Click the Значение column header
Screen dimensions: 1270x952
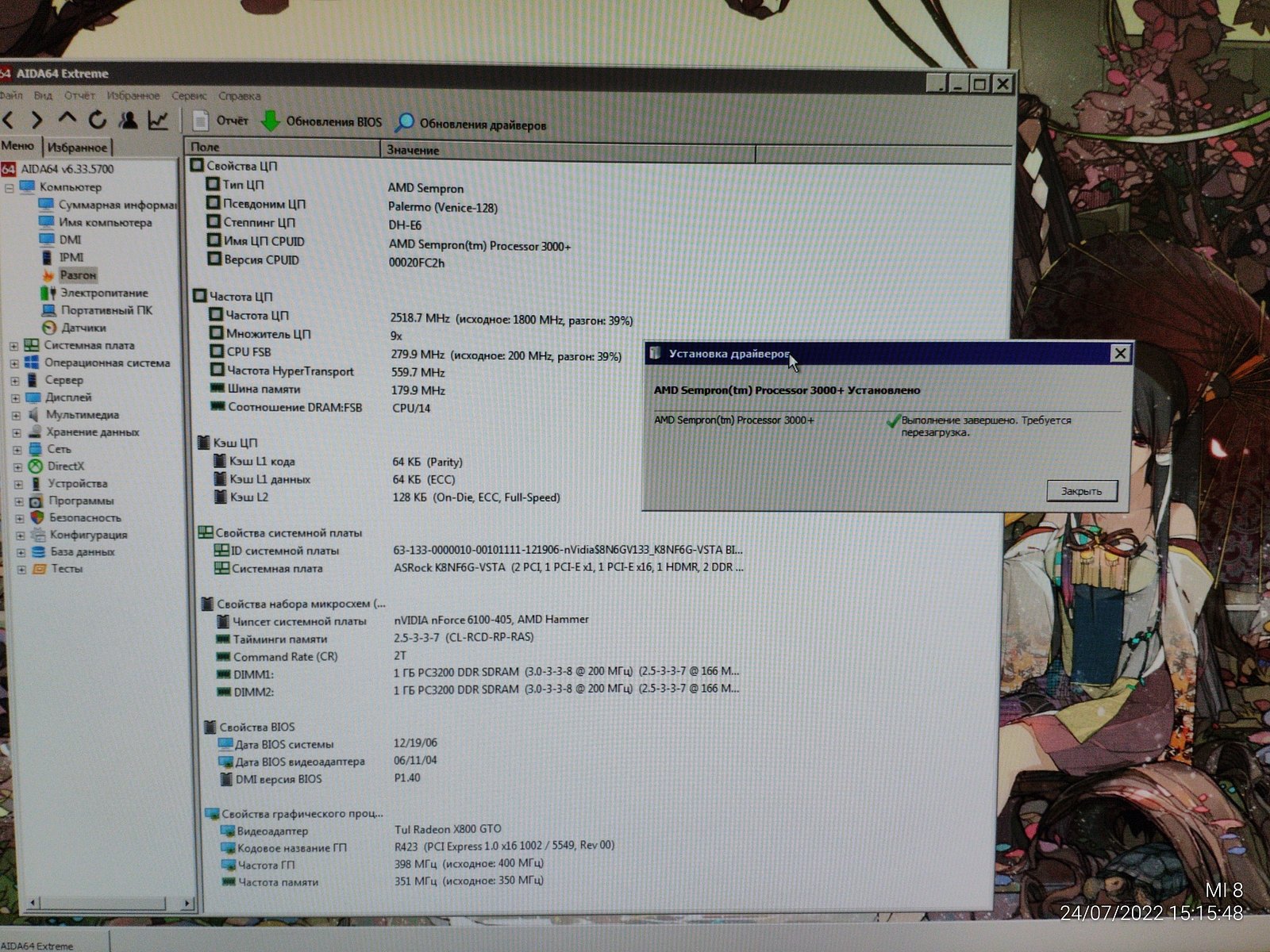click(568, 151)
